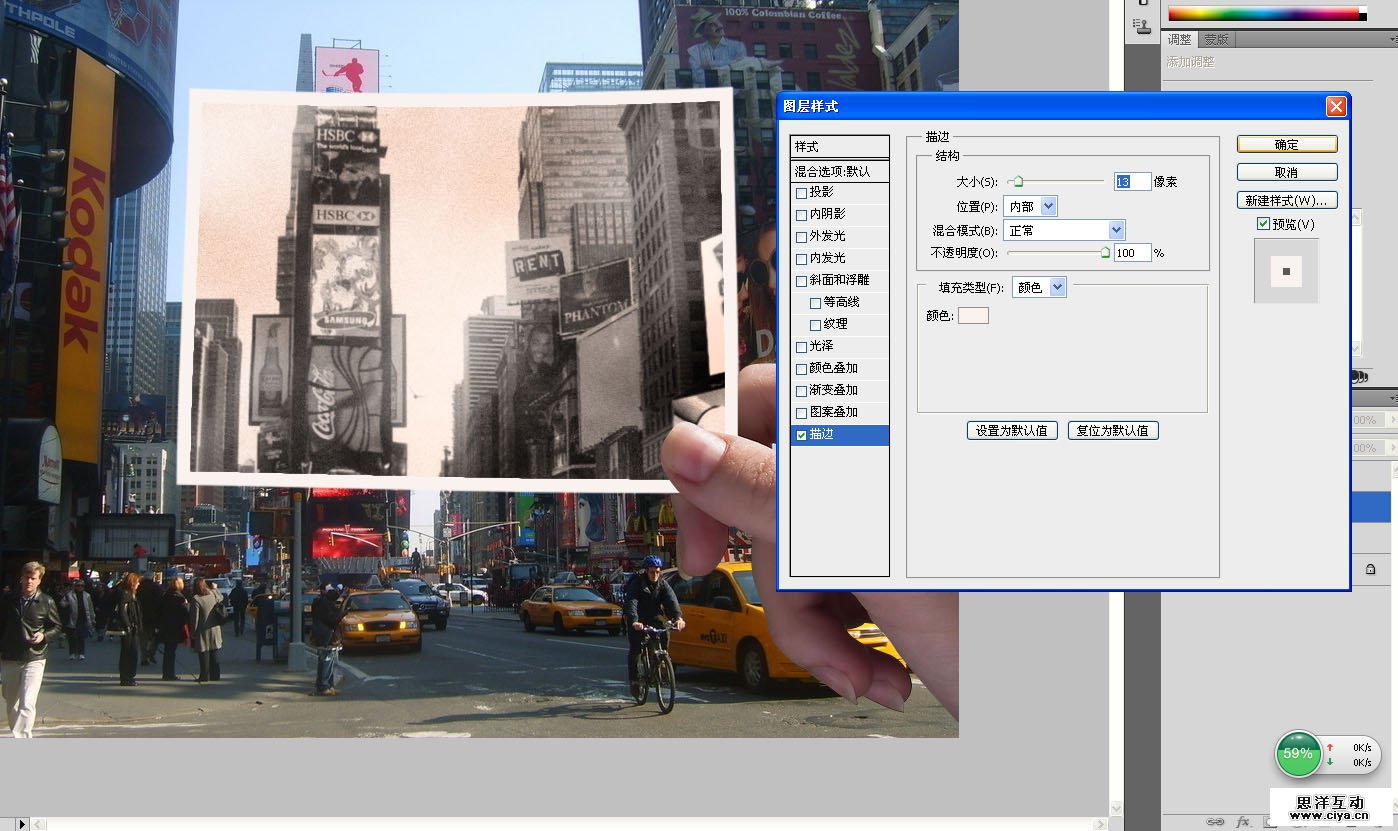This screenshot has width=1398, height=831.
Task: Expand the 填充类型 fill type dropdown
Action: [x=1039, y=287]
